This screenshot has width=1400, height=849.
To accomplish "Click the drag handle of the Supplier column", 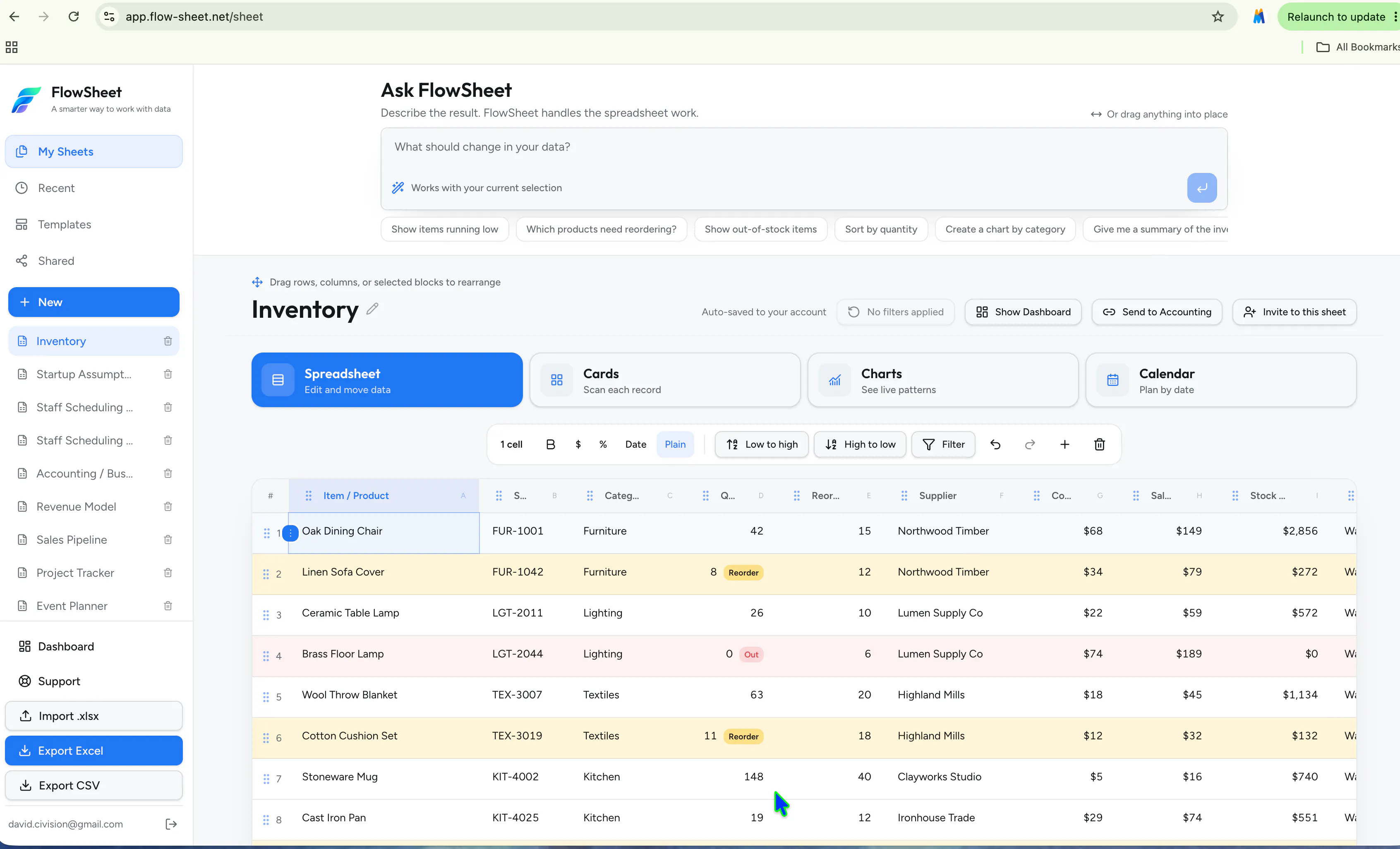I will 904,496.
